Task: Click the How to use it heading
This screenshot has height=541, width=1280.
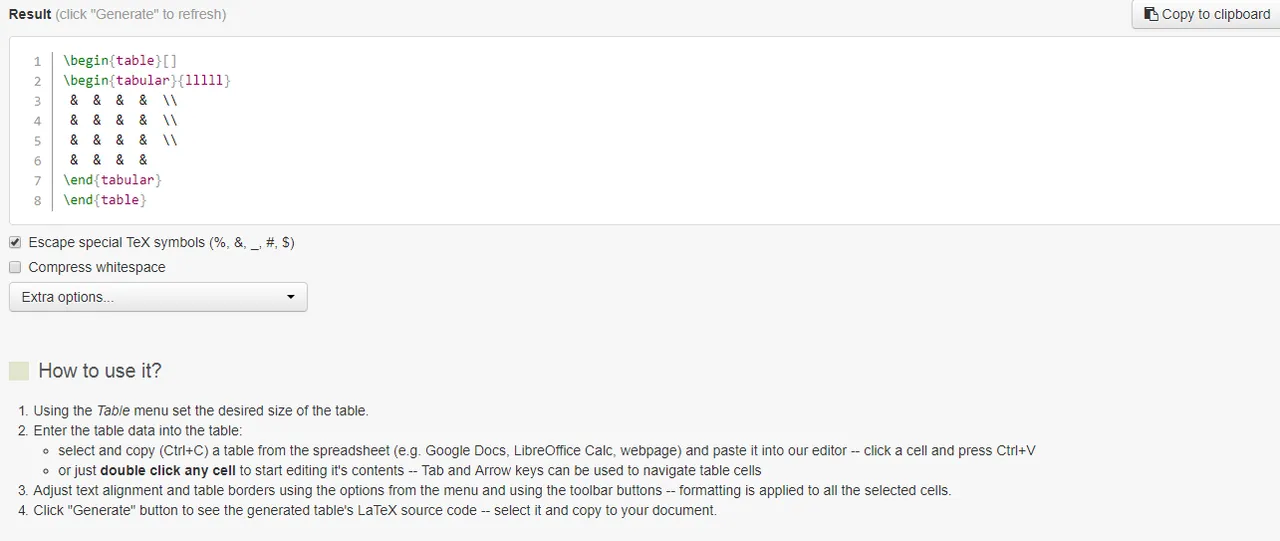Action: tap(100, 371)
